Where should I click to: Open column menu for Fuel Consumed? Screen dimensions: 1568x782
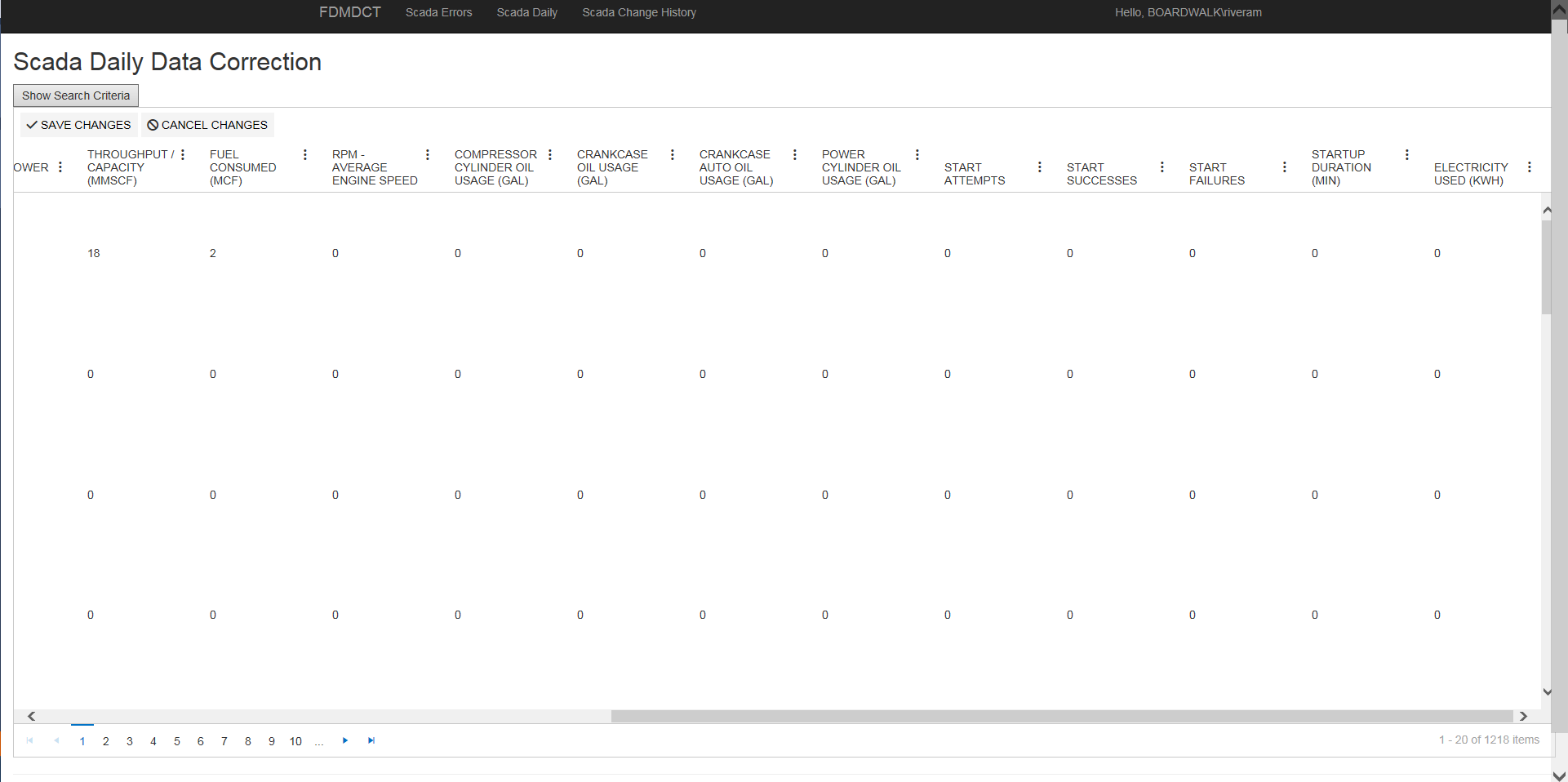pyautogui.click(x=305, y=154)
